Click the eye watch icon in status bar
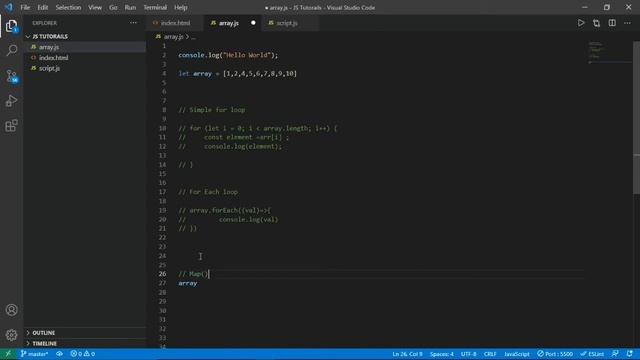640x360 pixels. tap(60, 354)
